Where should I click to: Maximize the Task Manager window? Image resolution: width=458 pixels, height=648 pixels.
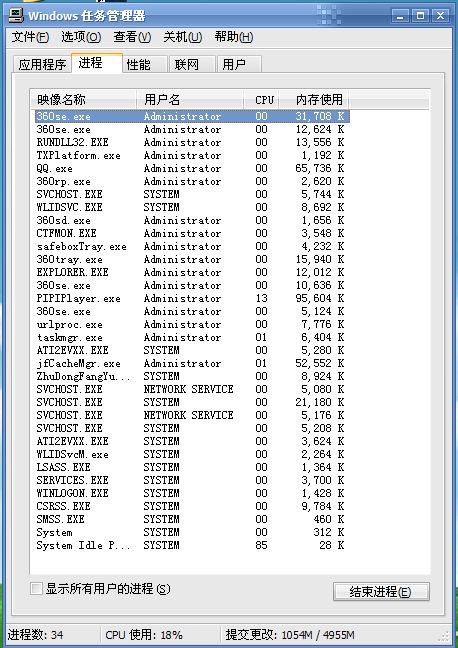[420, 16]
